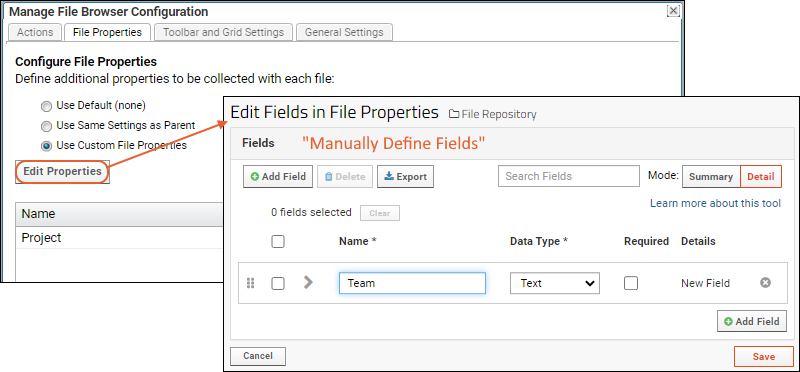Open the Toolbar and Grid Settings tab
This screenshot has height=372, width=800.
click(x=223, y=32)
